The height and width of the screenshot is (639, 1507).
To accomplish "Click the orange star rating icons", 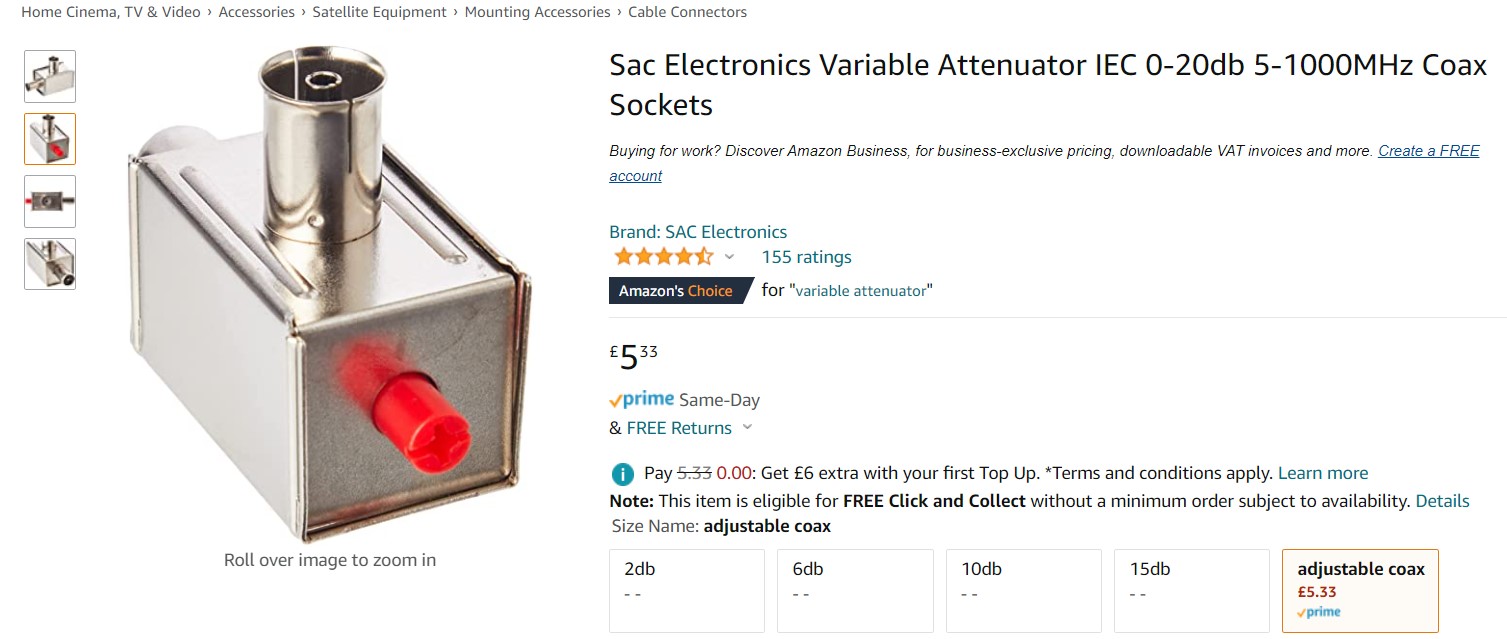I will [x=663, y=256].
